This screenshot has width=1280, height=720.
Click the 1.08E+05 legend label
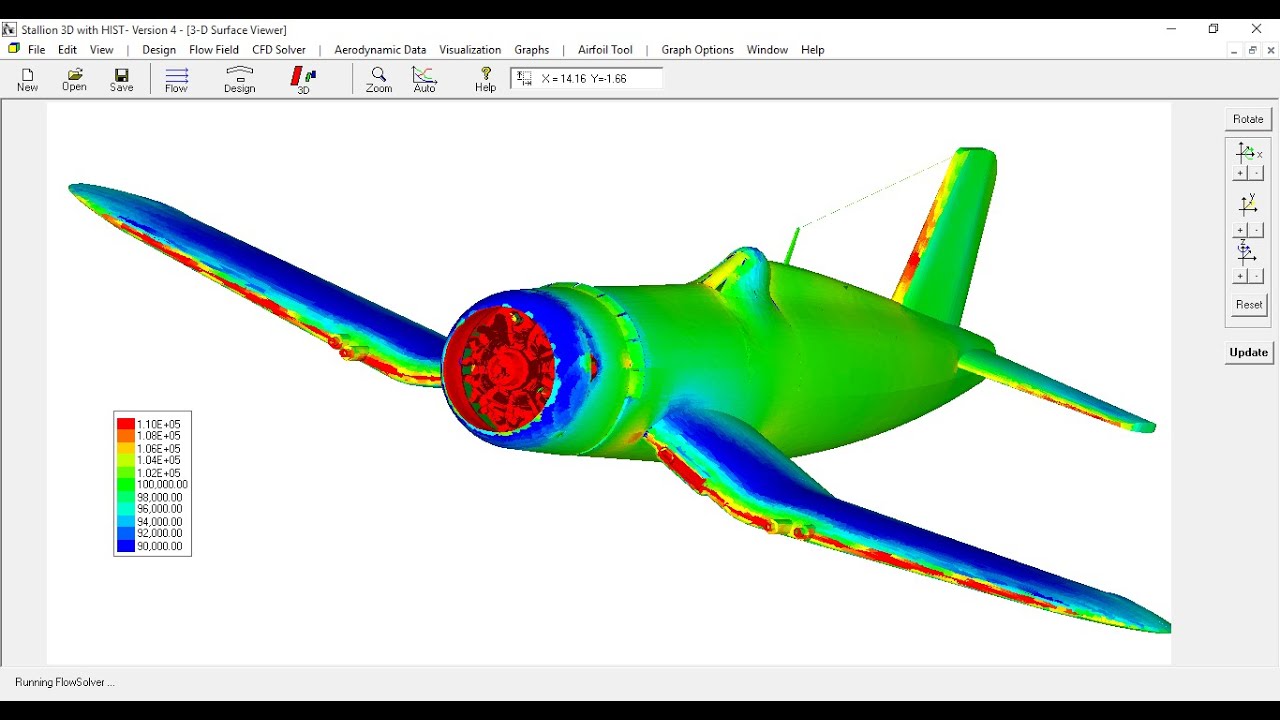[x=159, y=436]
